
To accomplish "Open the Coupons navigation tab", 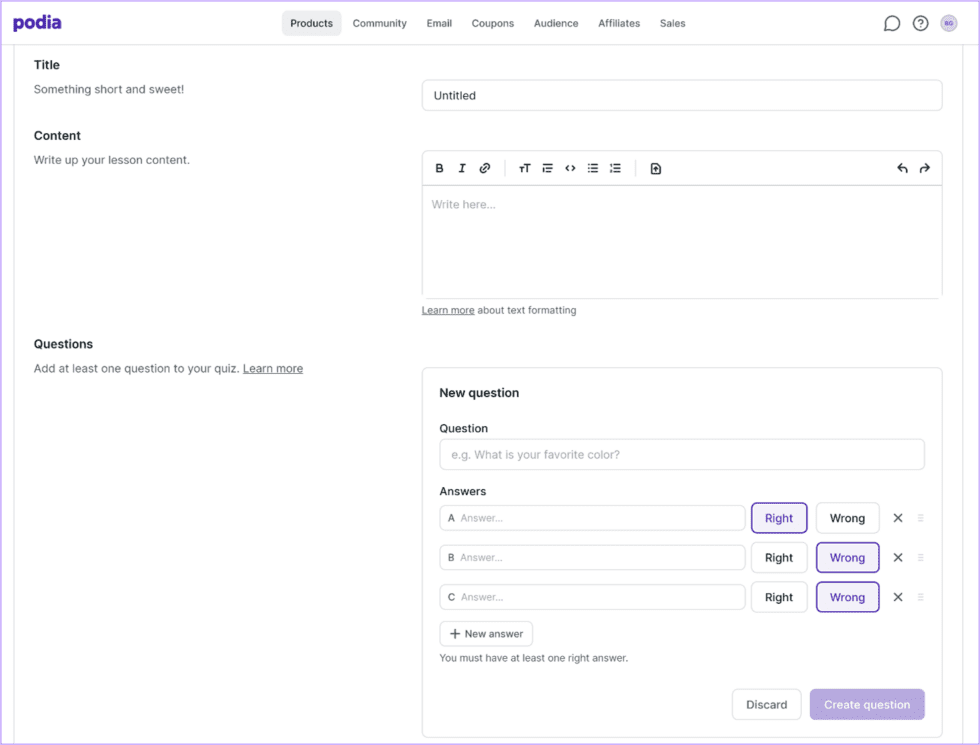I will [x=492, y=22].
